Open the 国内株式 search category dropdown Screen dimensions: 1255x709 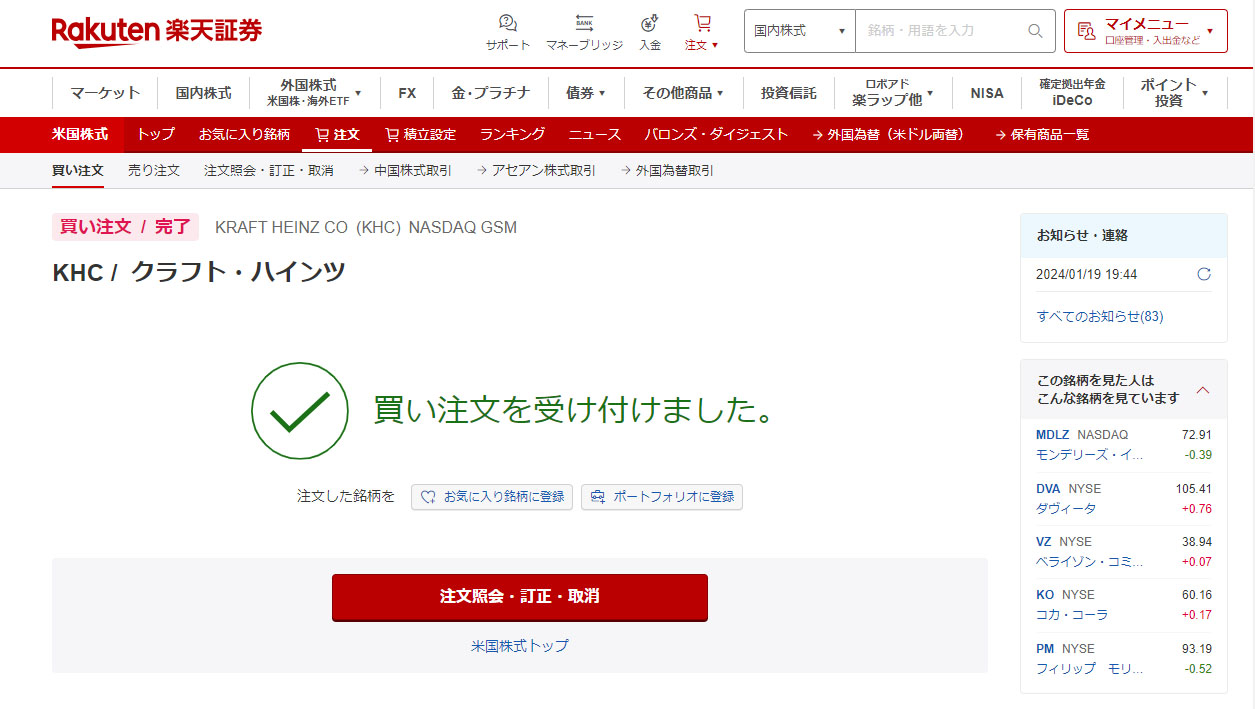coord(800,31)
